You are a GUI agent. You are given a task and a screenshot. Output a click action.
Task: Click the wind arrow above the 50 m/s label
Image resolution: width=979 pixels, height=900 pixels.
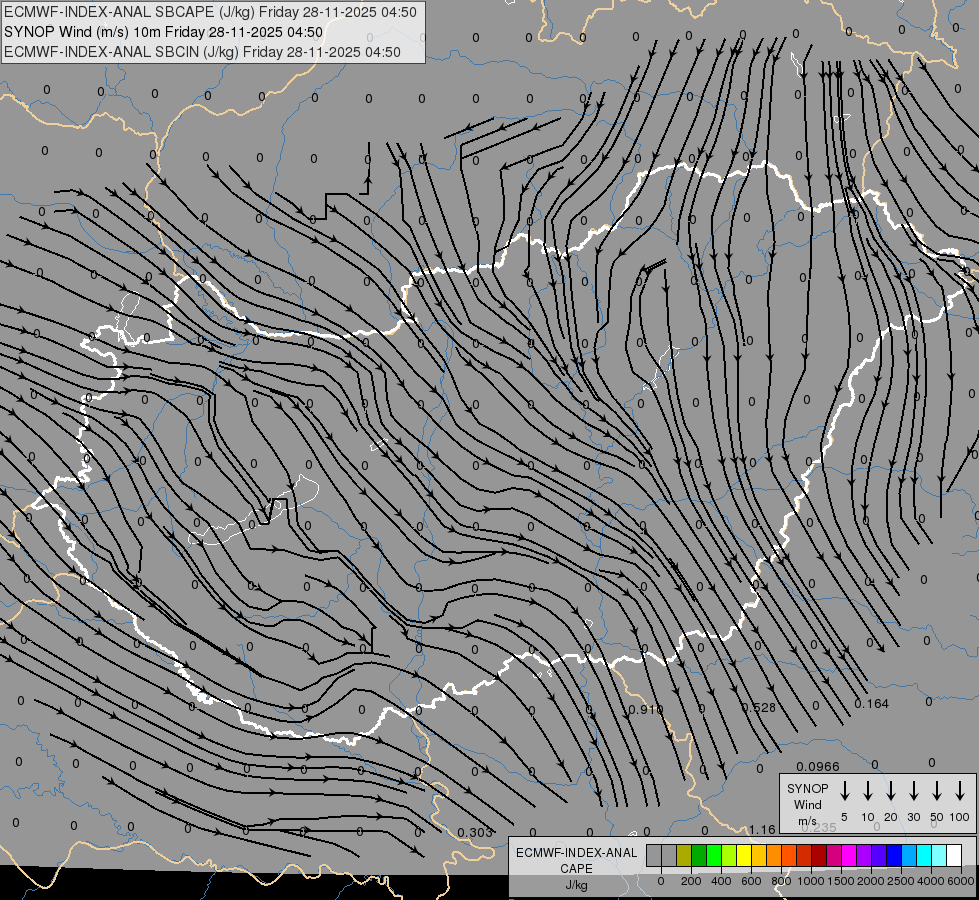tap(937, 791)
